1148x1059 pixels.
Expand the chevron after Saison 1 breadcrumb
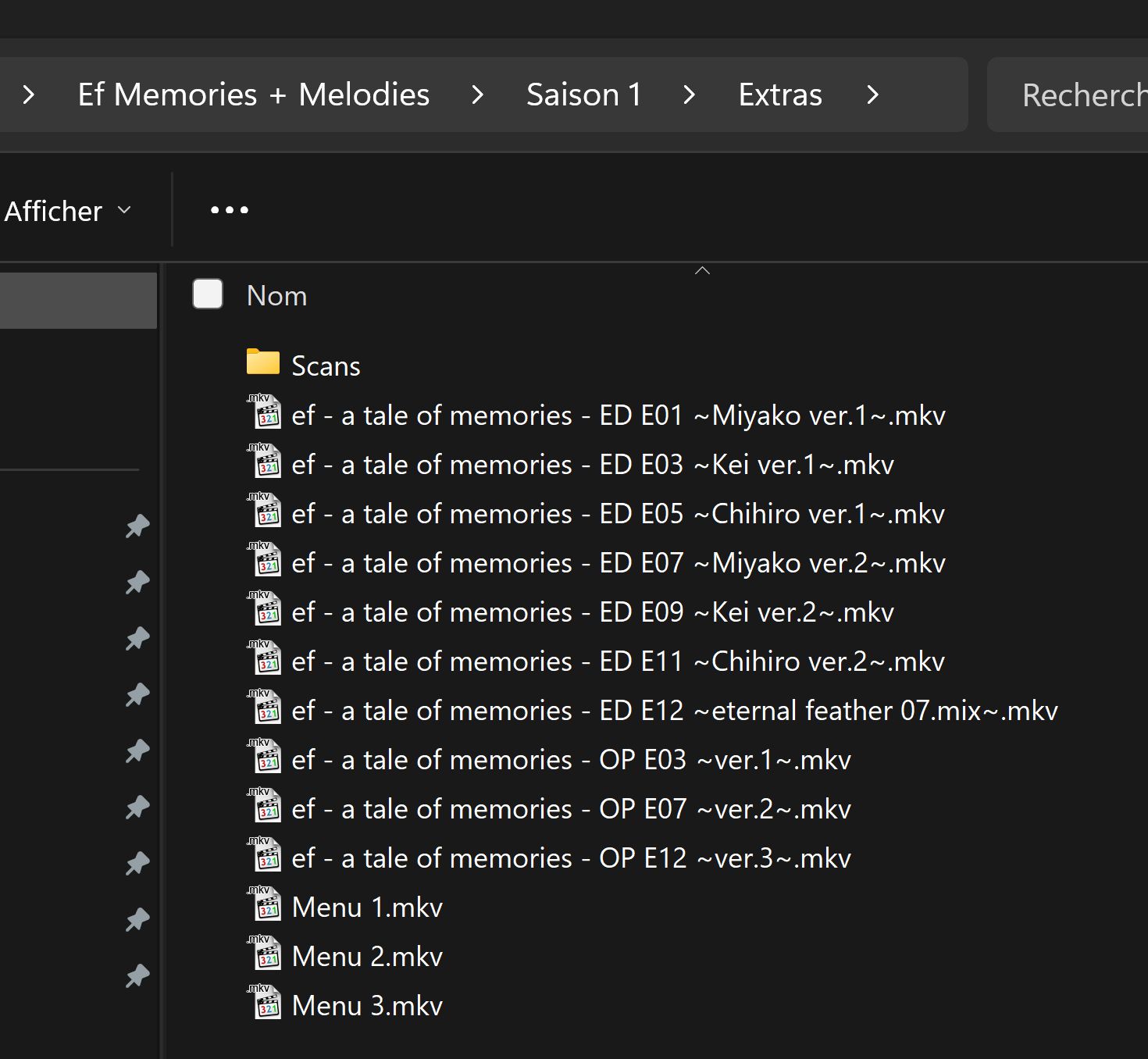click(689, 95)
